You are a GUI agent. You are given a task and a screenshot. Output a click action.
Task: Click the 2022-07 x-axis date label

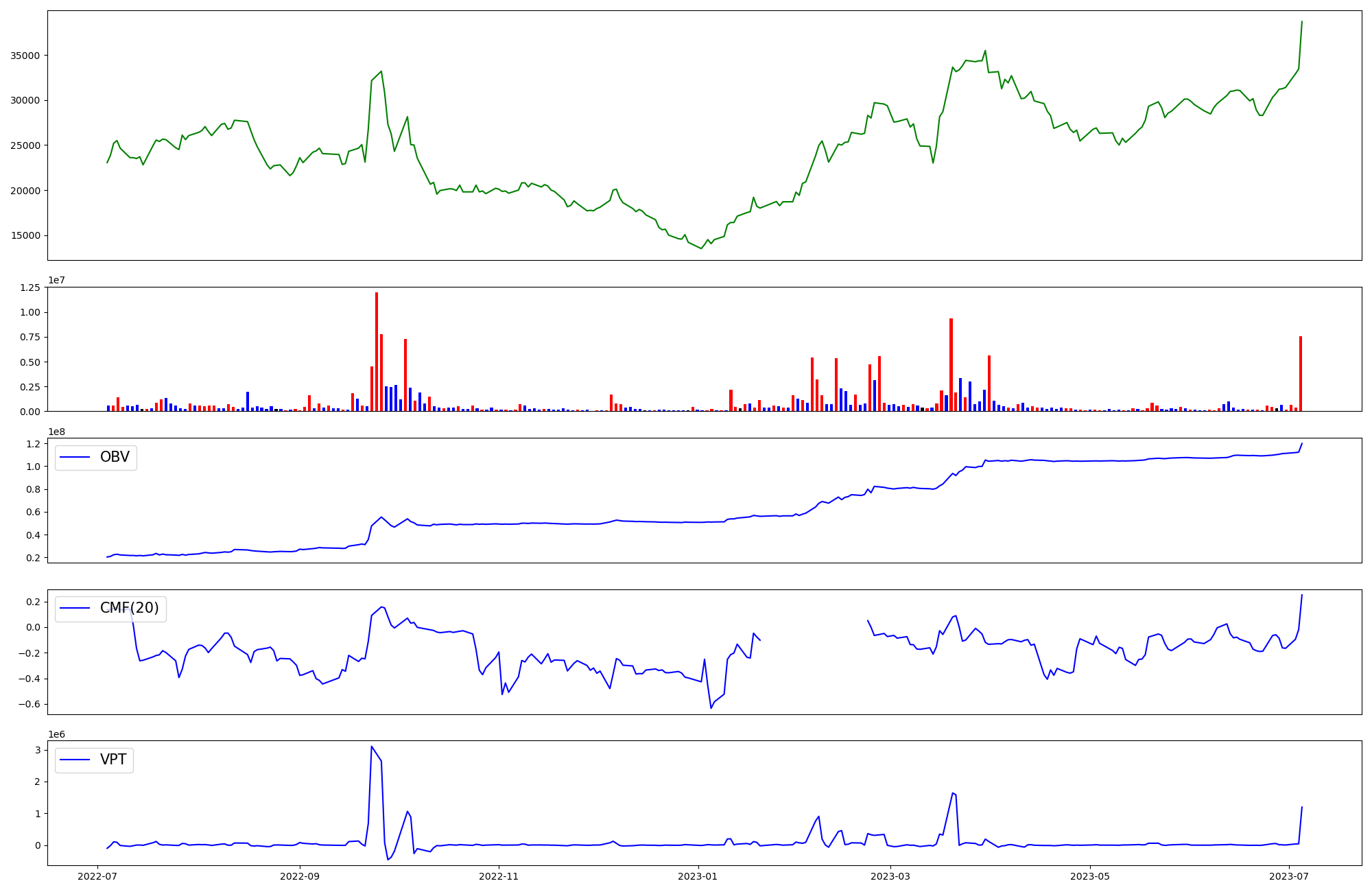coord(98,876)
